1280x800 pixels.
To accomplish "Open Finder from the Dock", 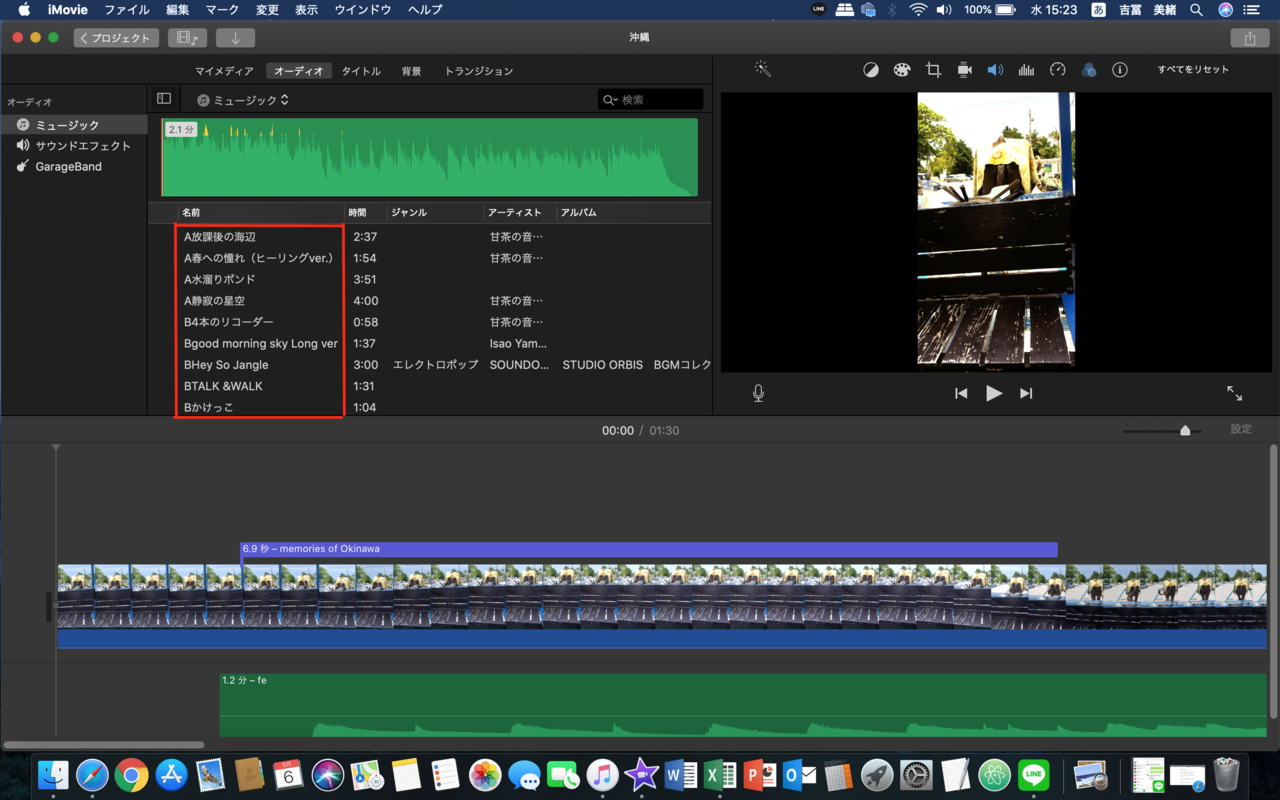I will click(x=53, y=774).
